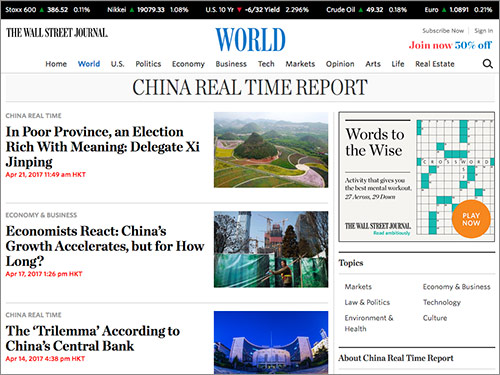
Task: Click the About China Real Time Report heading
Action: (396, 358)
